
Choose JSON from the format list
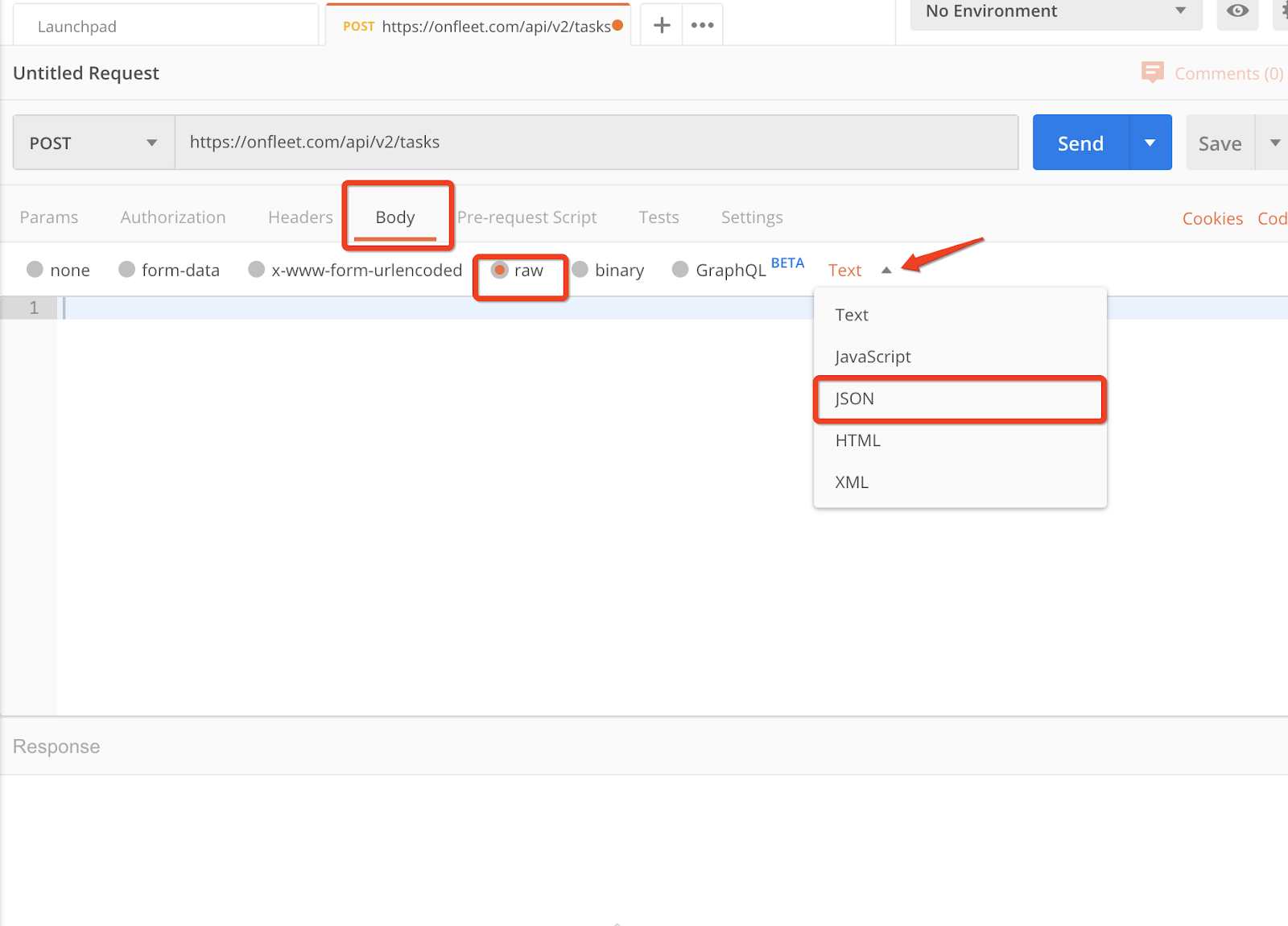(x=960, y=399)
